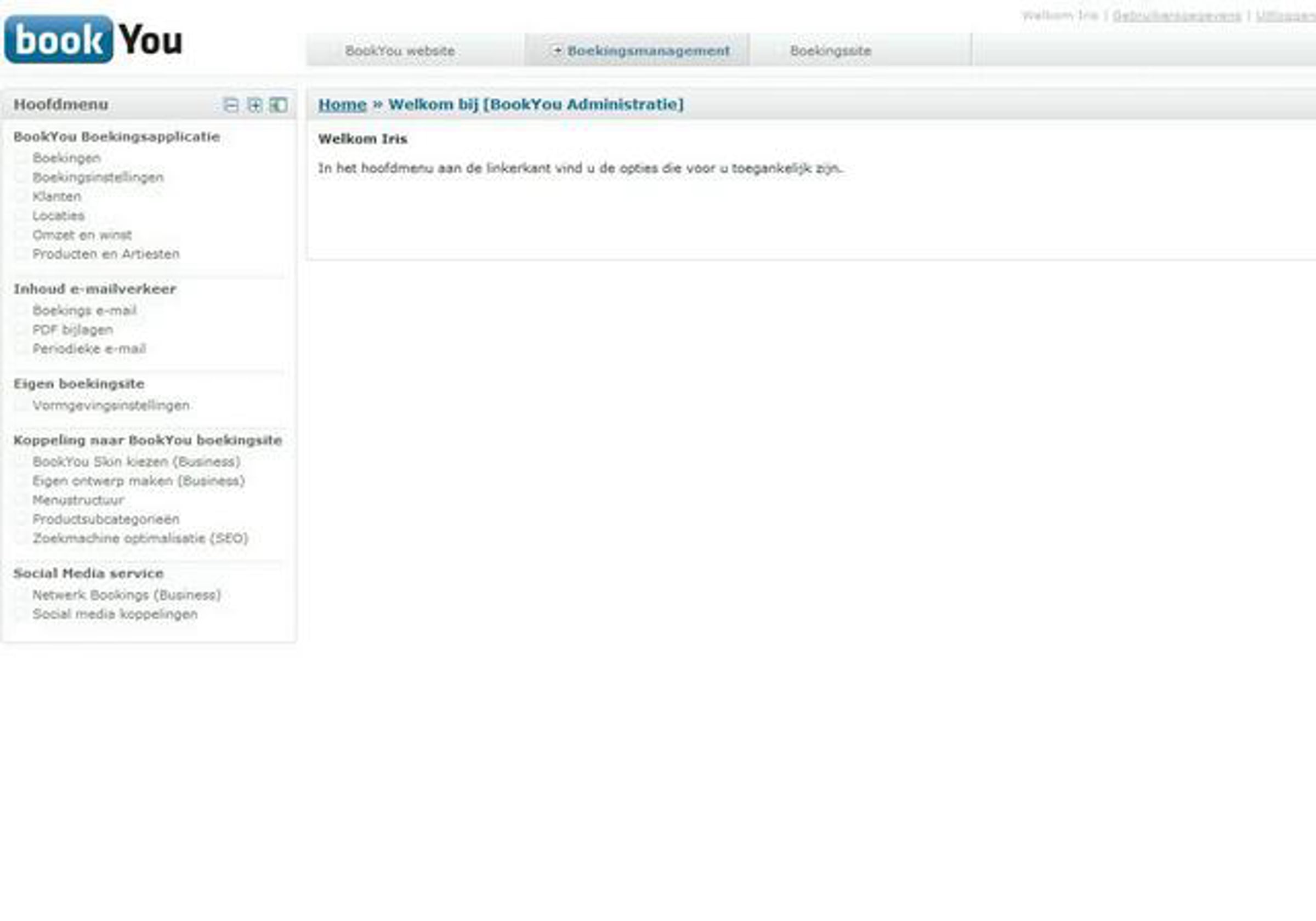Image resolution: width=1316 pixels, height=921 pixels.
Task: Collapse all Hoofdmenu sections with minus icon
Action: pos(230,105)
